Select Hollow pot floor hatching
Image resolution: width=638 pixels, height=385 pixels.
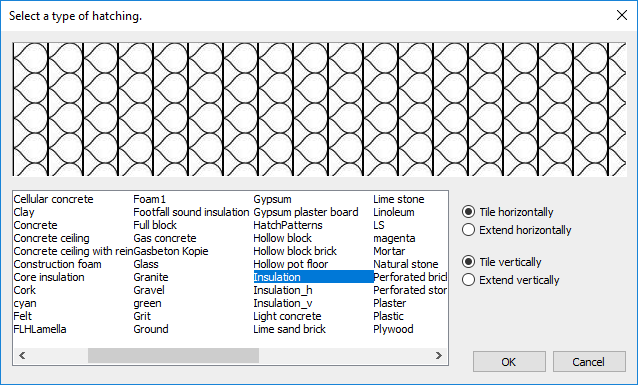point(291,265)
